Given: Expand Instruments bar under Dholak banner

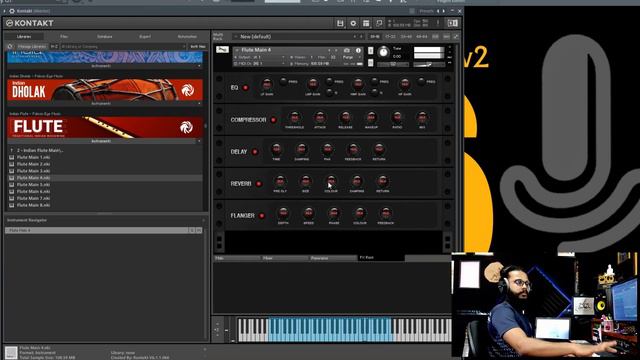Looking at the screenshot, I should pyautogui.click(x=105, y=104).
